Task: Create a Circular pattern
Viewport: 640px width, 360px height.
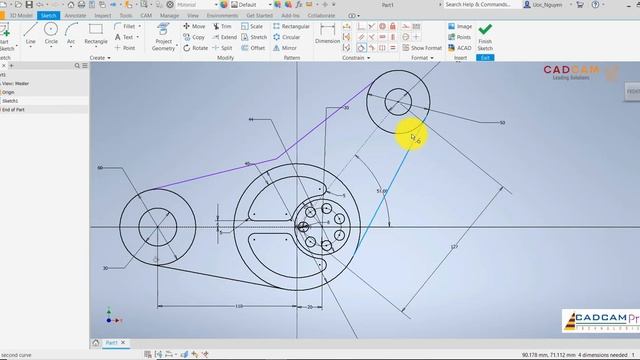Action: 287,37
